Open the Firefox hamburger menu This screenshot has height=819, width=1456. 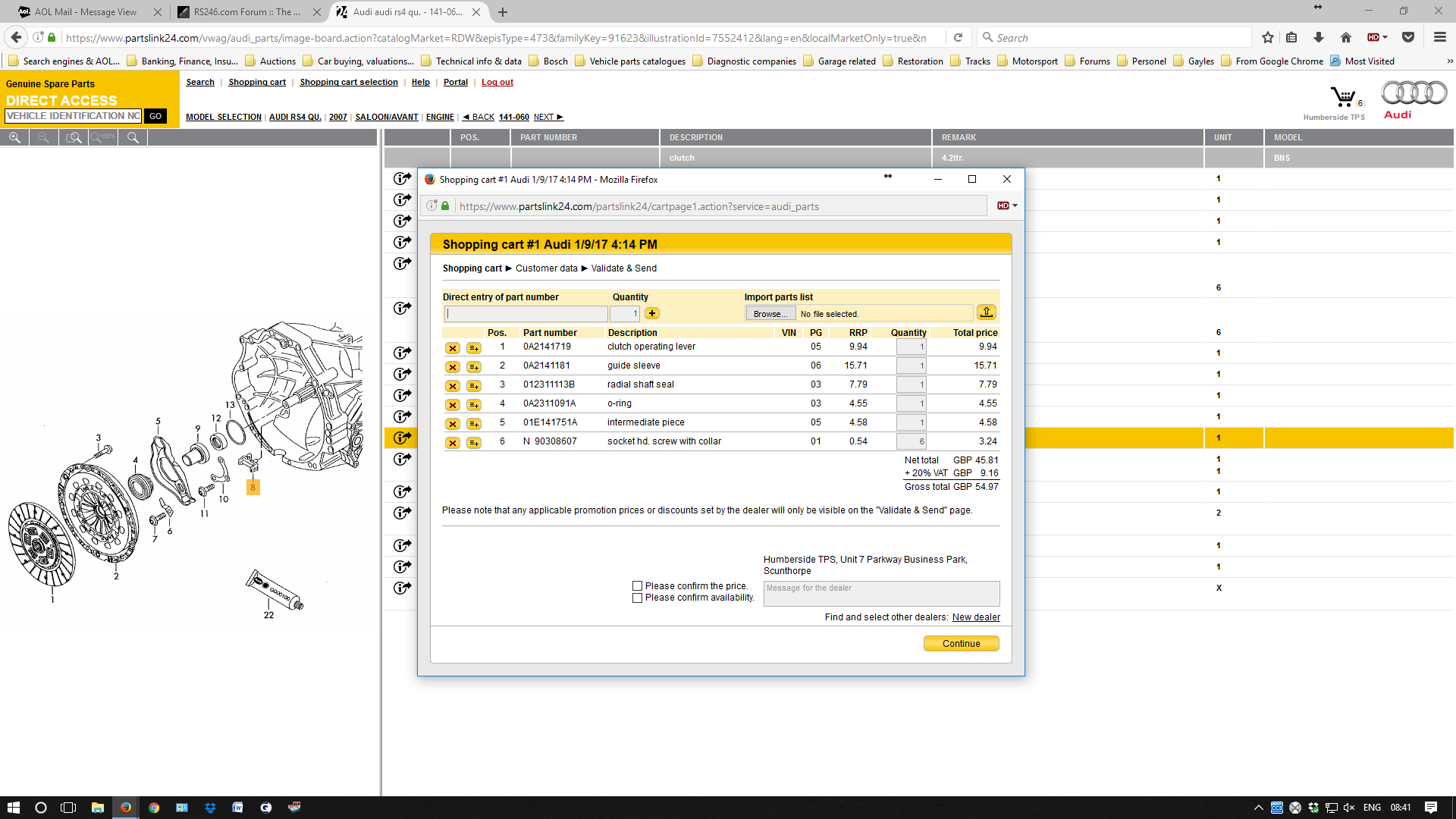[1440, 37]
